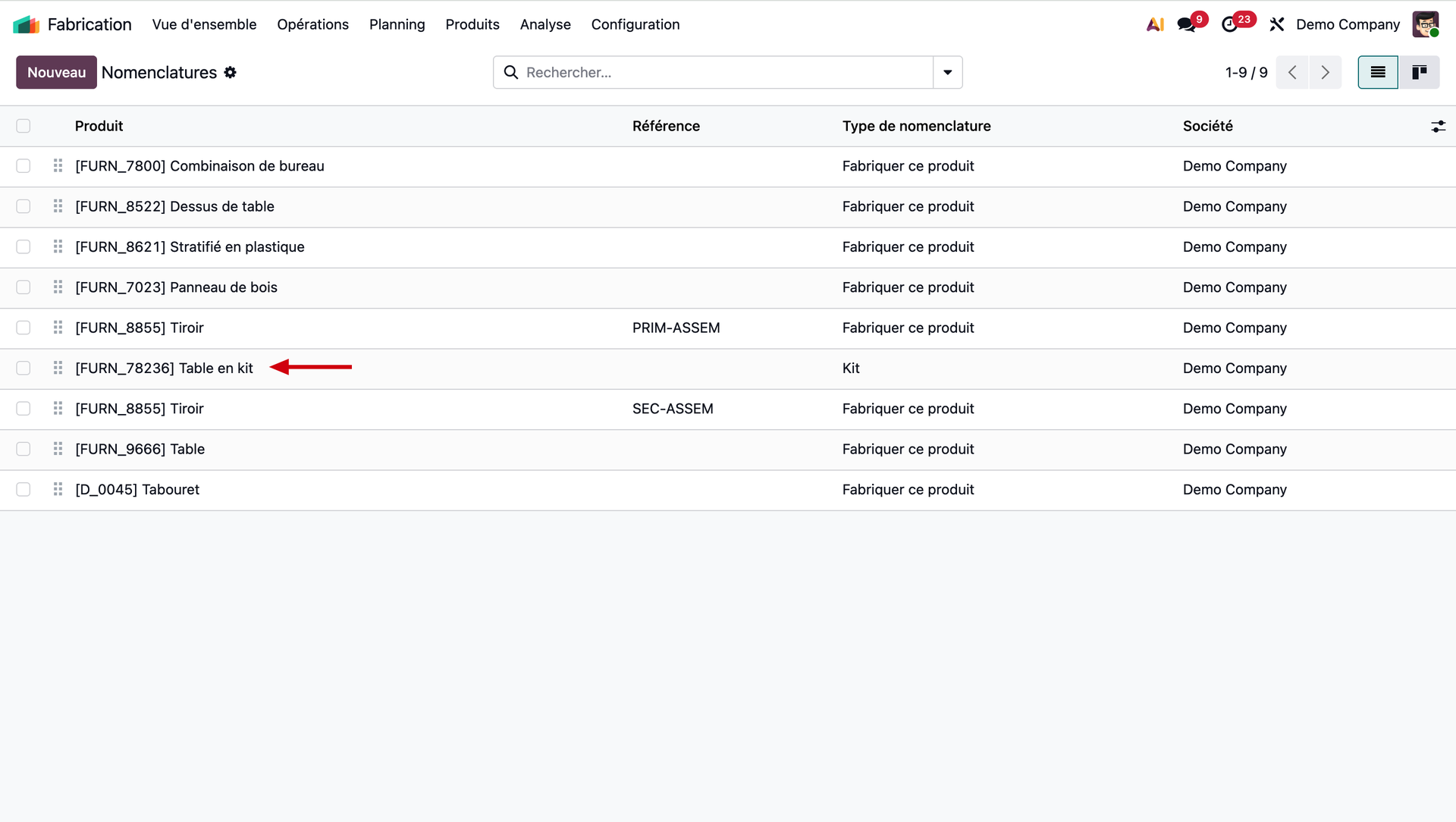Image resolution: width=1456 pixels, height=822 pixels.
Task: Tick checkbox for Dessus de table
Action: point(24,206)
